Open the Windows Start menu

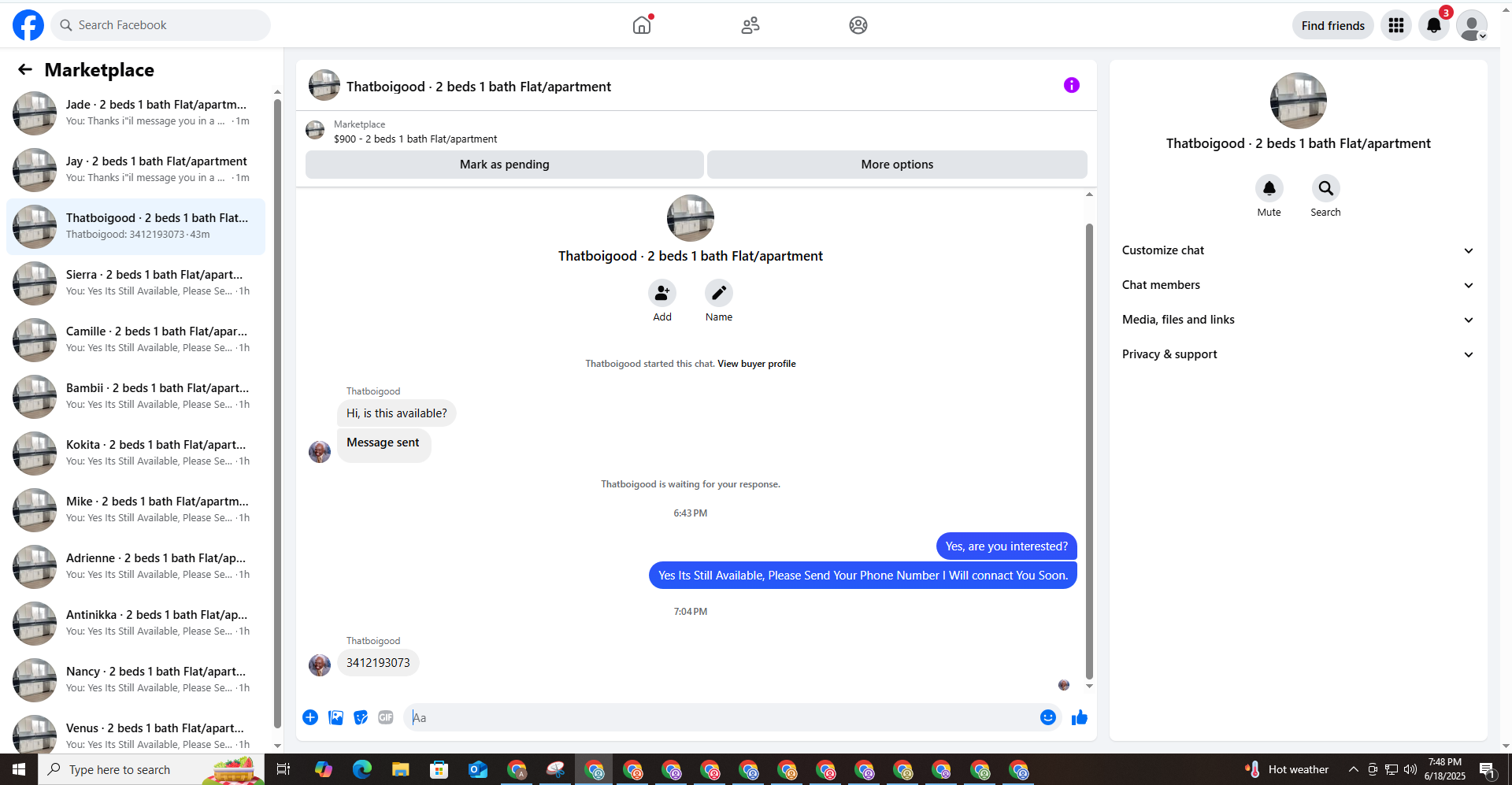point(19,769)
